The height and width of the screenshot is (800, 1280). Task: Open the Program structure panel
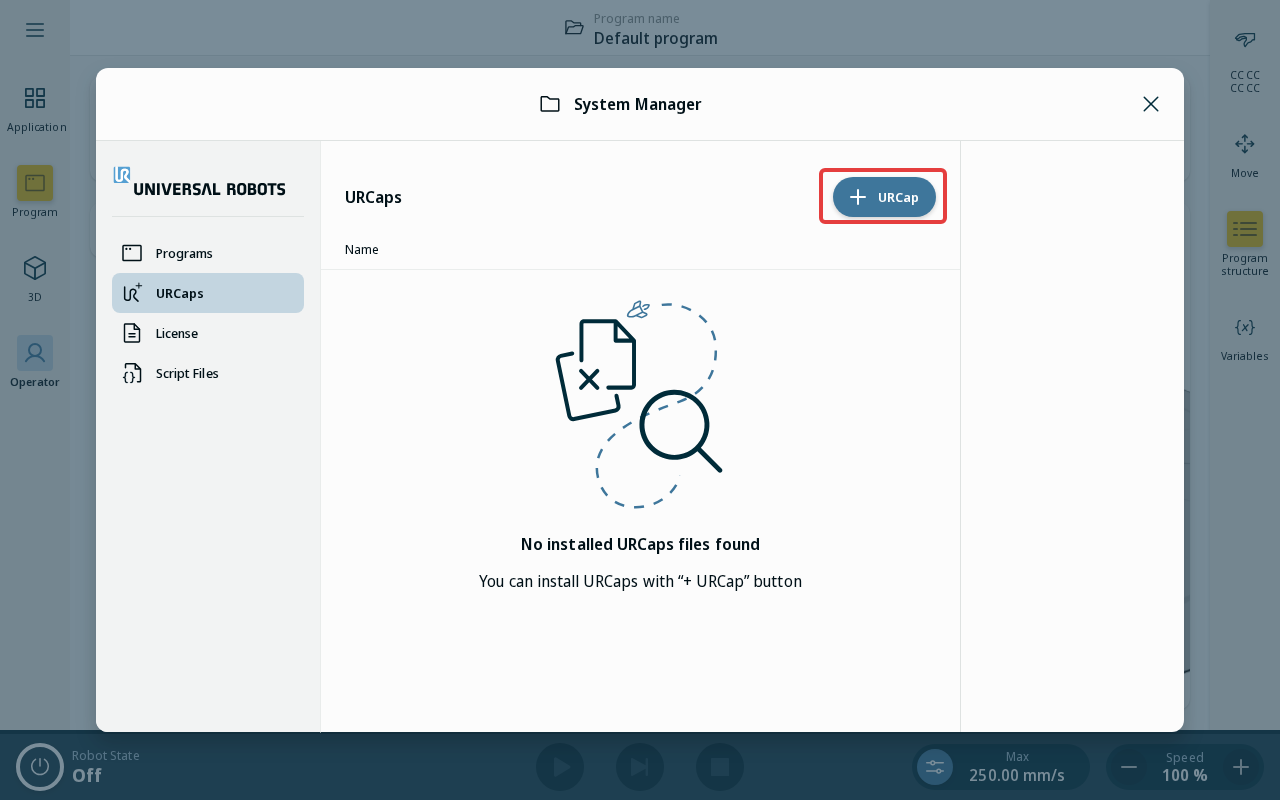1245,229
